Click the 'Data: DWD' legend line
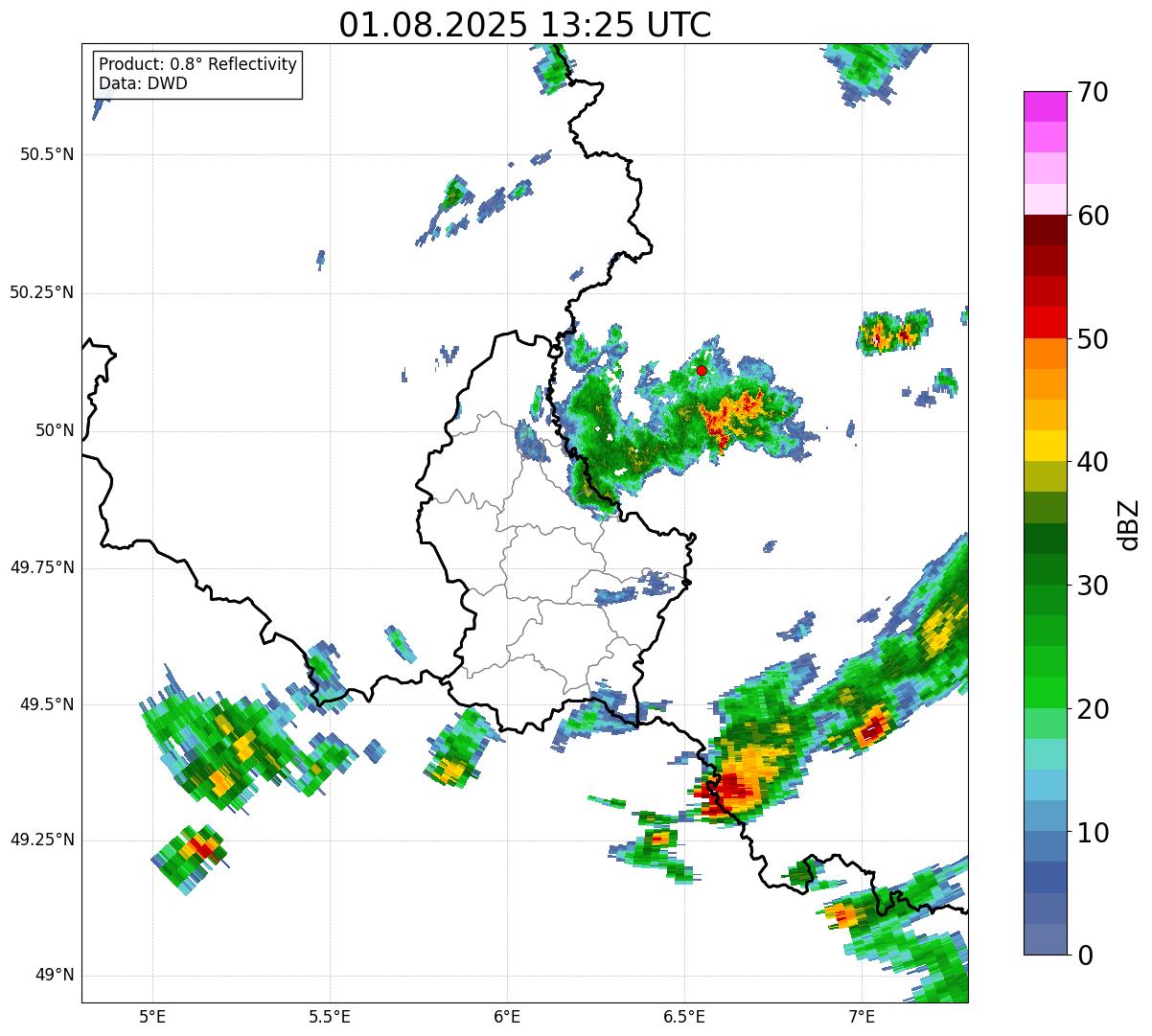1152x1036 pixels. tap(143, 83)
